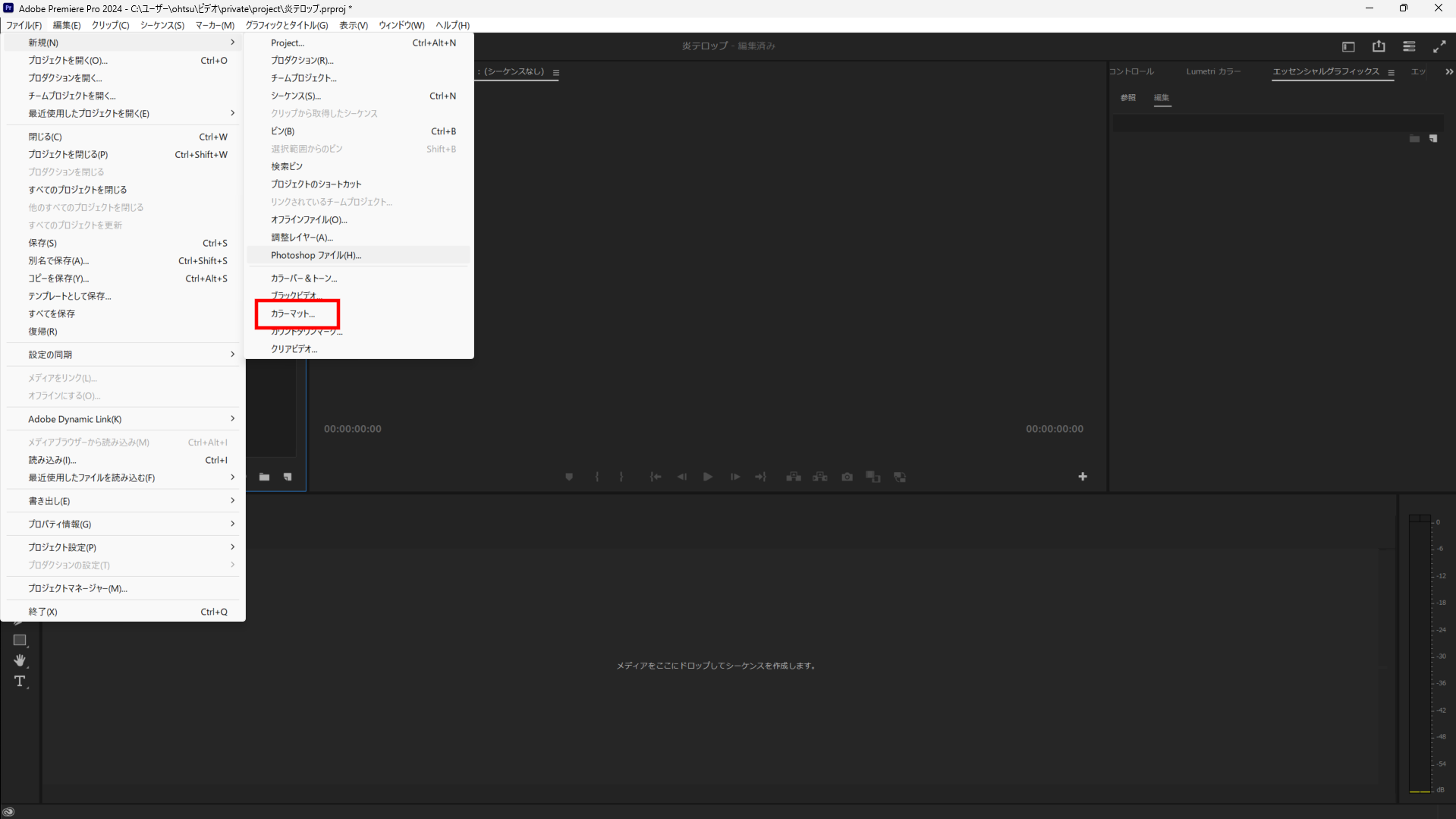
Task: Click the audio meter level bar
Action: tap(1420, 654)
